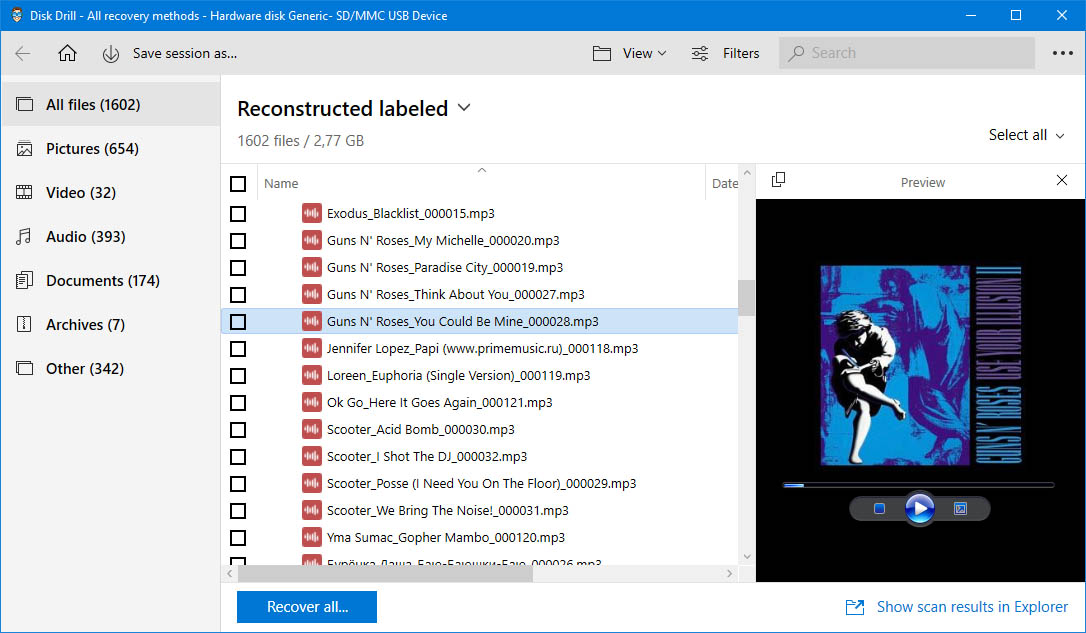Filter by Audio (393)
This screenshot has width=1086, height=633.
click(x=111, y=236)
